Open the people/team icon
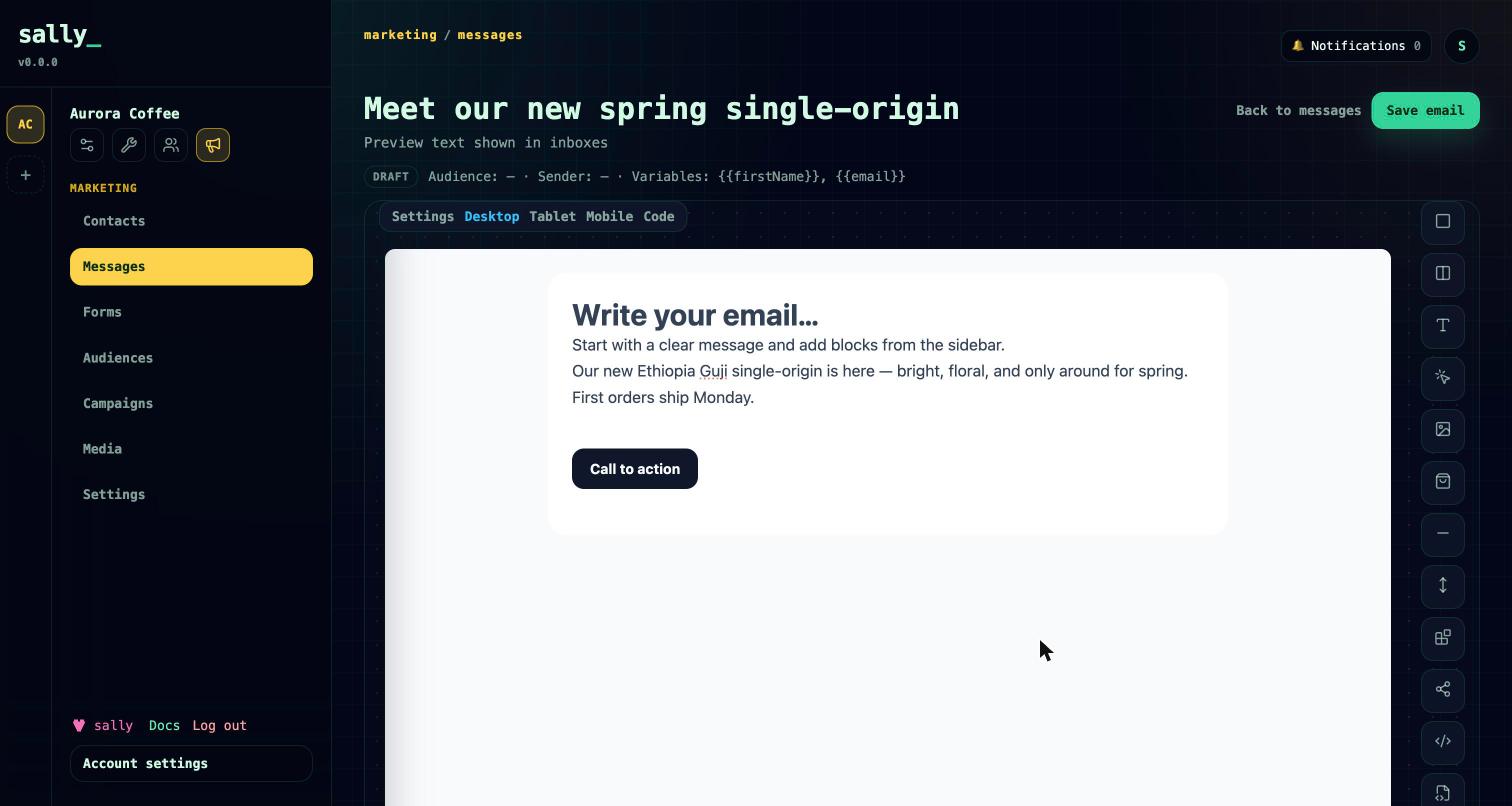The width and height of the screenshot is (1512, 806). tap(171, 145)
